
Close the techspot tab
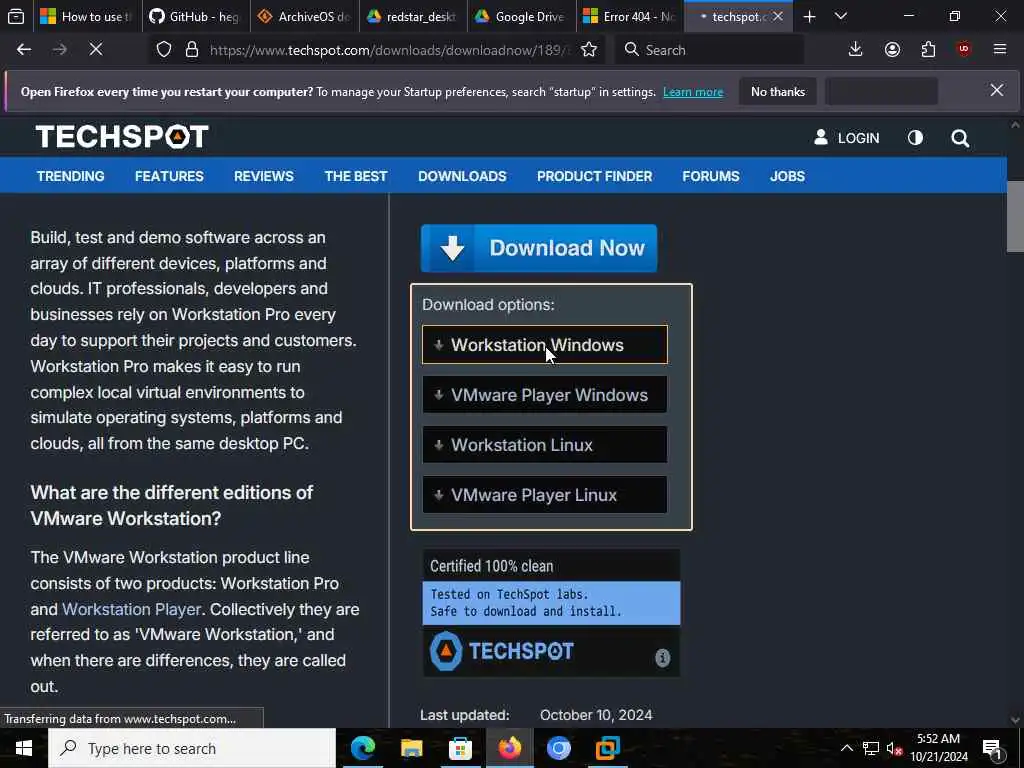pos(778,16)
